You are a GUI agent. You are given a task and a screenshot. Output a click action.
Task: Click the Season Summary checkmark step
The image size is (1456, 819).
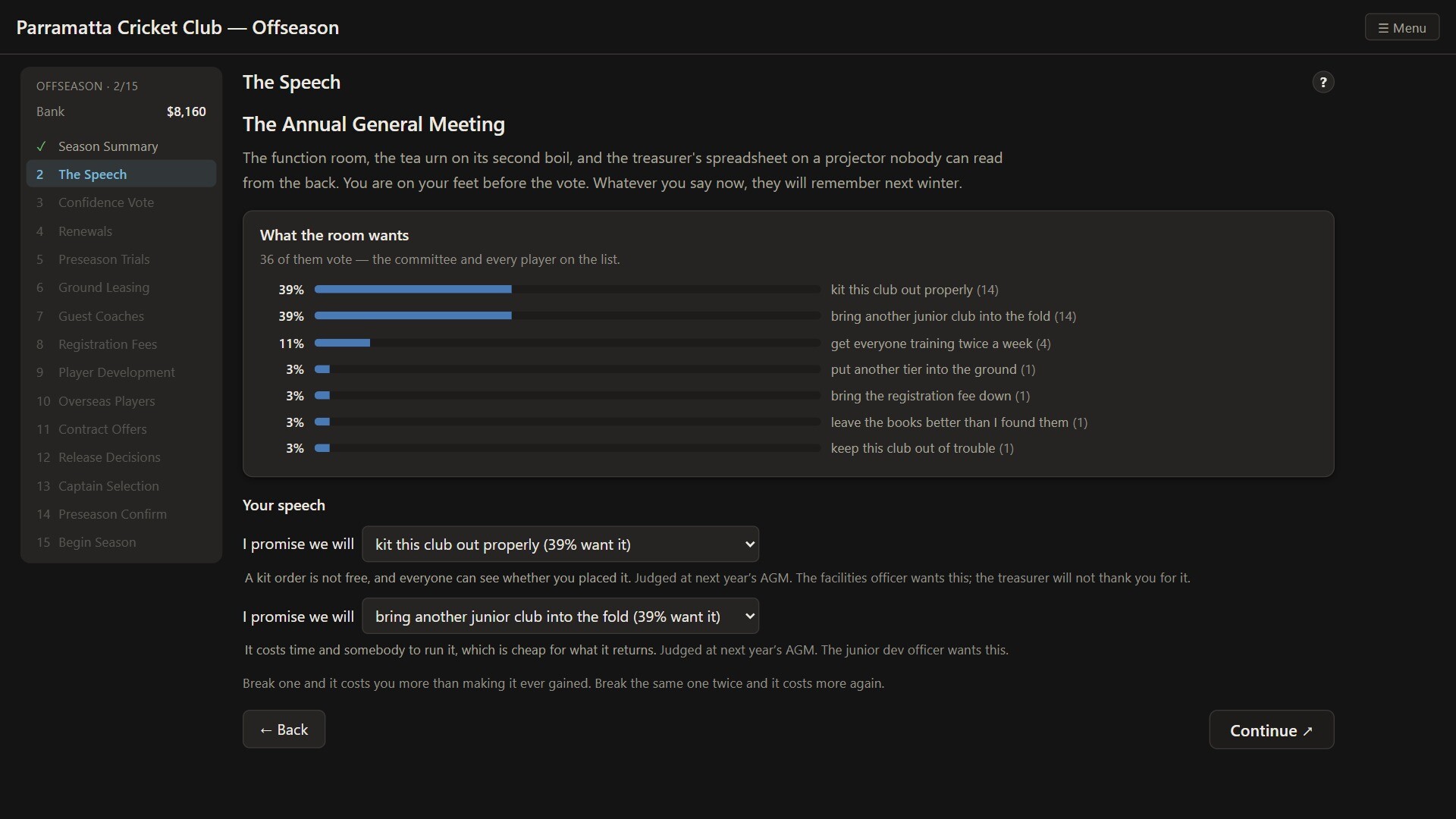point(121,146)
